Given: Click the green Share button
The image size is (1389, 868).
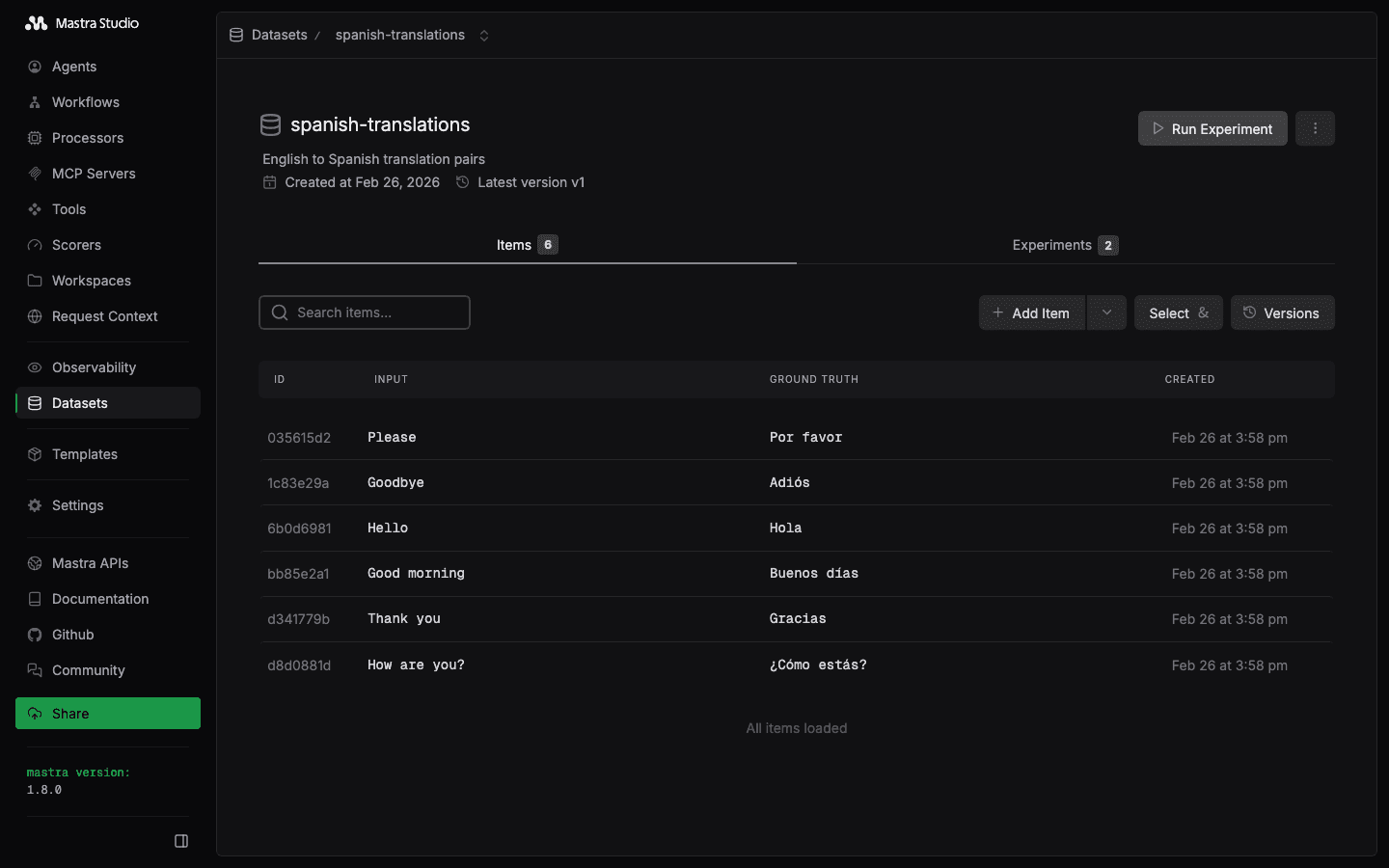Looking at the screenshot, I should (108, 714).
